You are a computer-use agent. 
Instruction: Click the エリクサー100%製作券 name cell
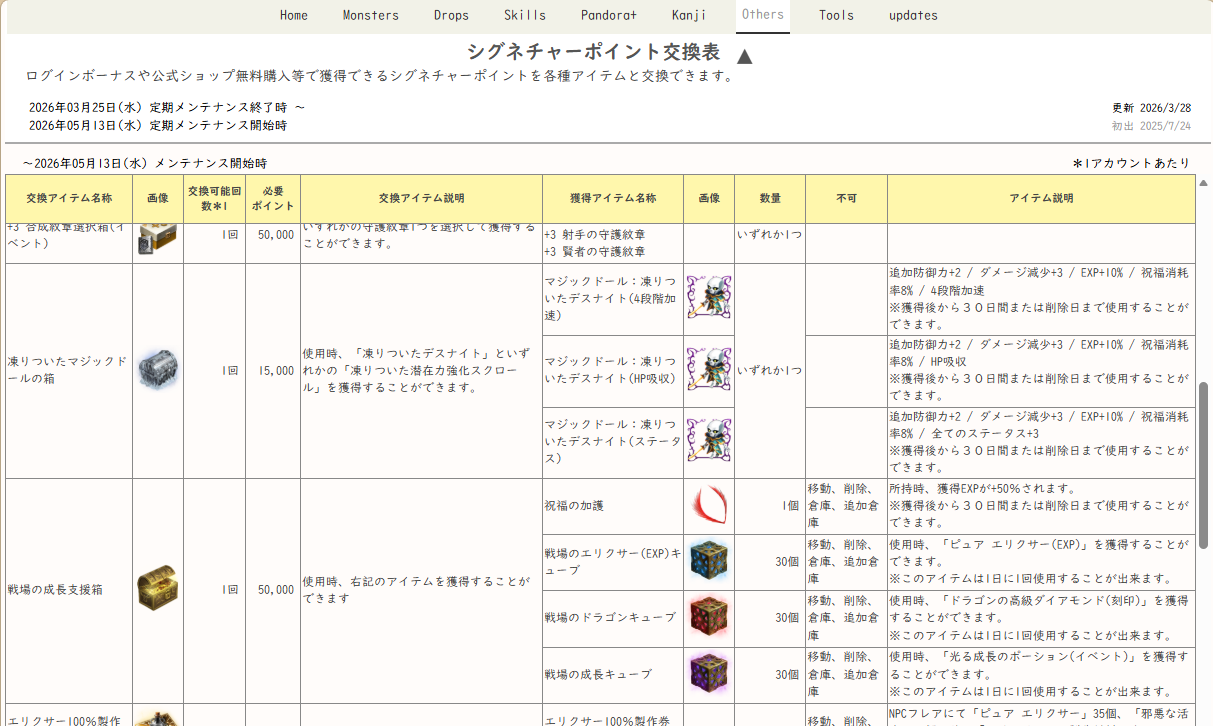click(x=613, y=715)
